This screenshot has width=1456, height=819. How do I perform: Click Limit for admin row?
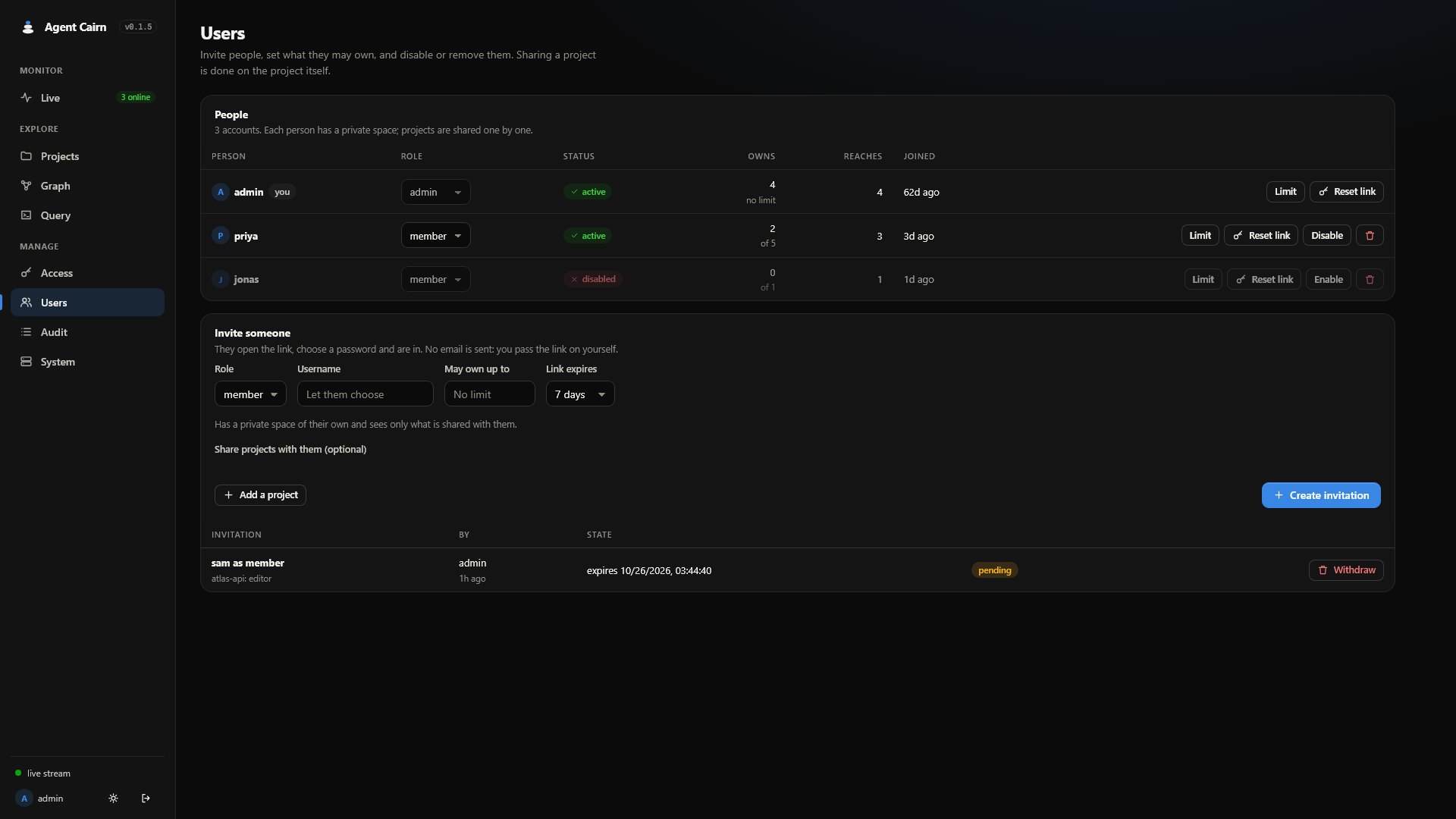point(1285,192)
